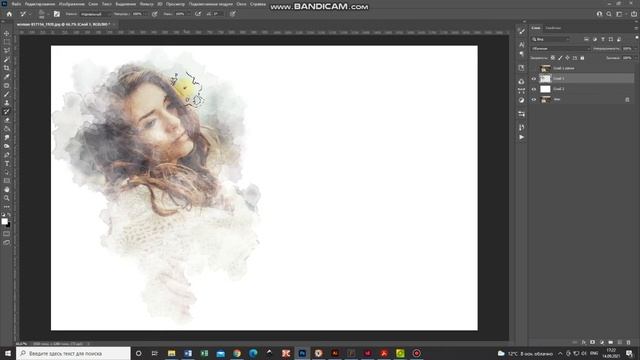Screen dimensions: 640x360
Task: Open Windows Start menu
Action: click(8, 353)
